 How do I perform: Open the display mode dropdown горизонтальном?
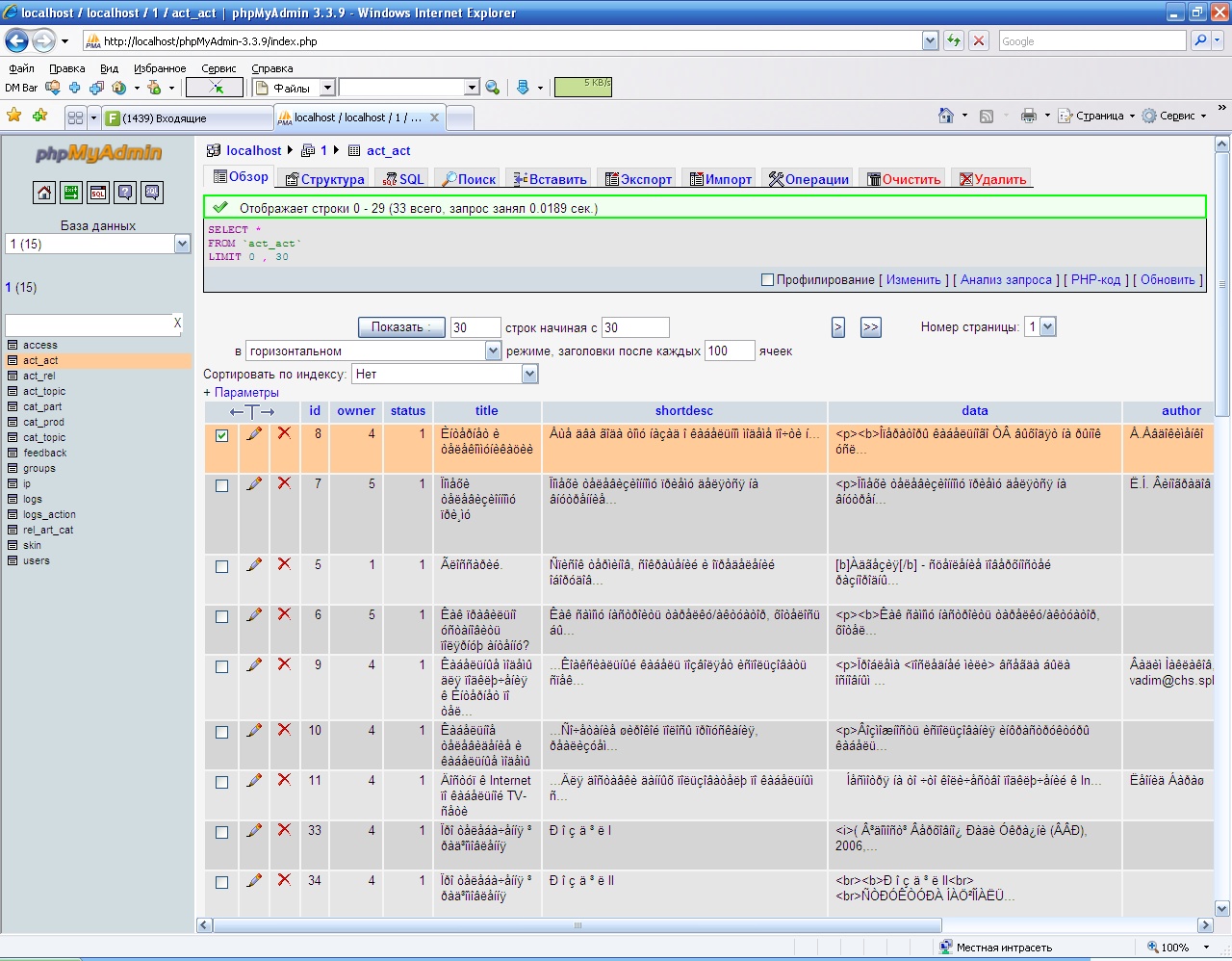point(373,351)
